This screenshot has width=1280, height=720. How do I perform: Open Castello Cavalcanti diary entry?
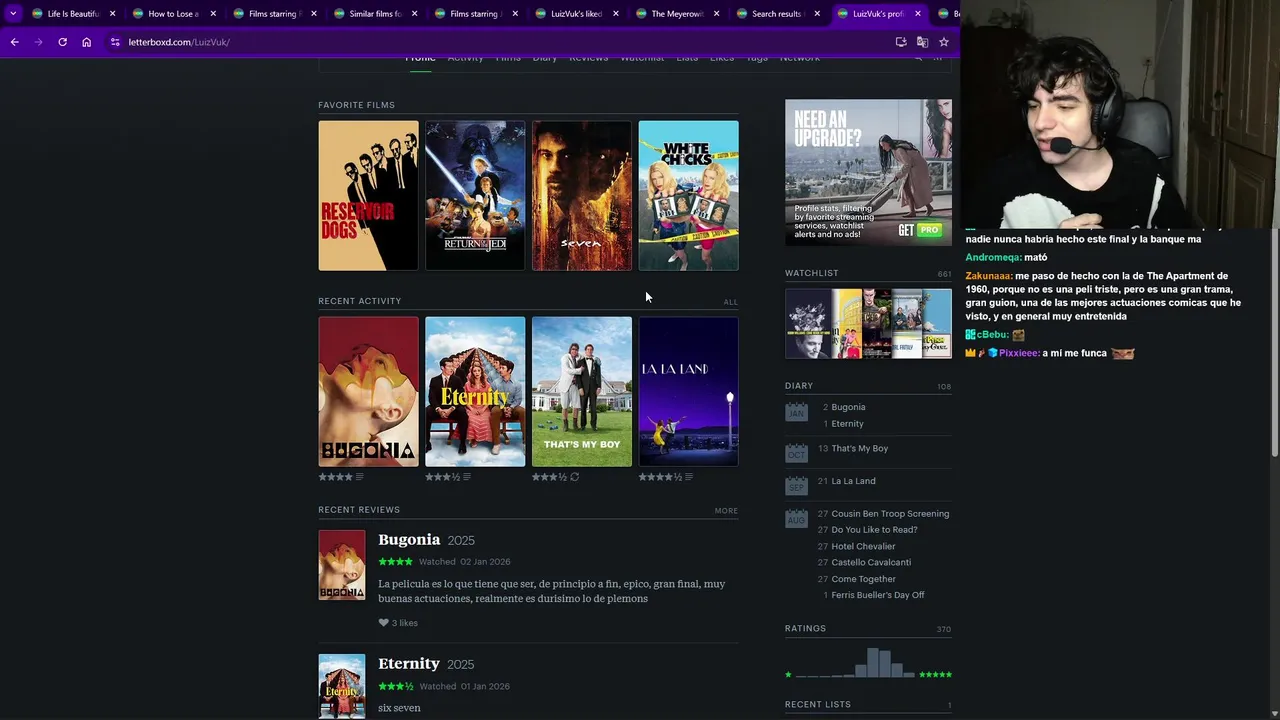(871, 563)
